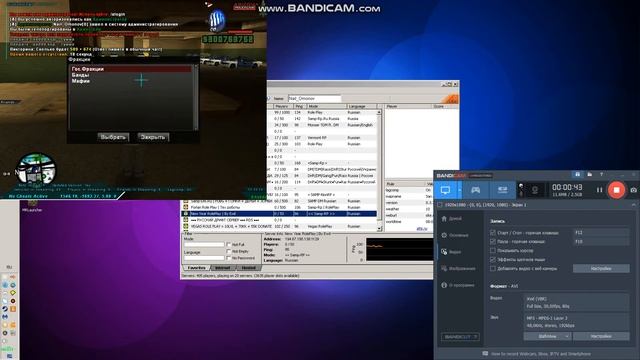Screen dimensions: 640x360
Task: Select screen recording mode in Bandicam
Action: pos(445,190)
